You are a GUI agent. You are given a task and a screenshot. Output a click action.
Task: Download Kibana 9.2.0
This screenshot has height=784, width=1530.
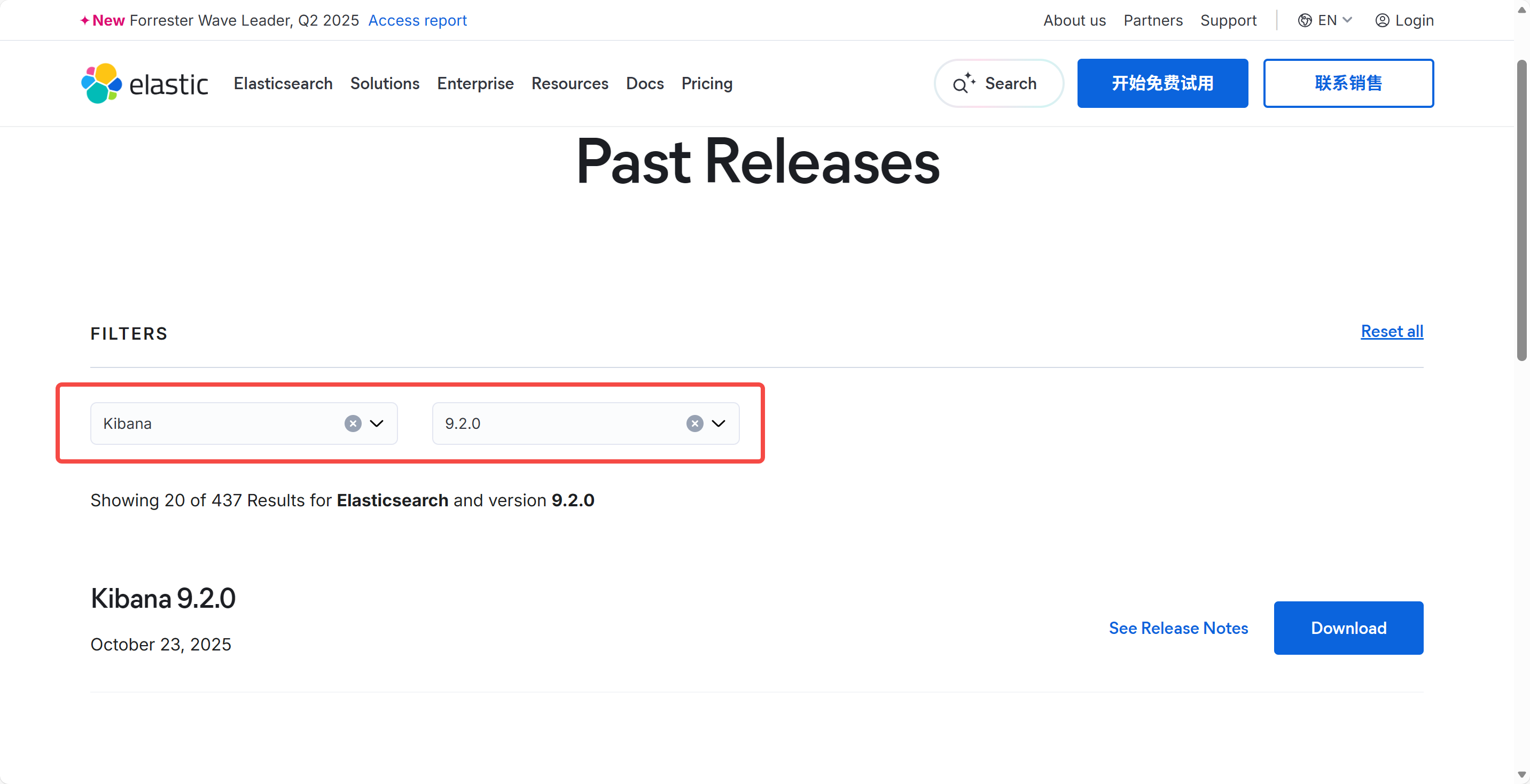[1348, 628]
